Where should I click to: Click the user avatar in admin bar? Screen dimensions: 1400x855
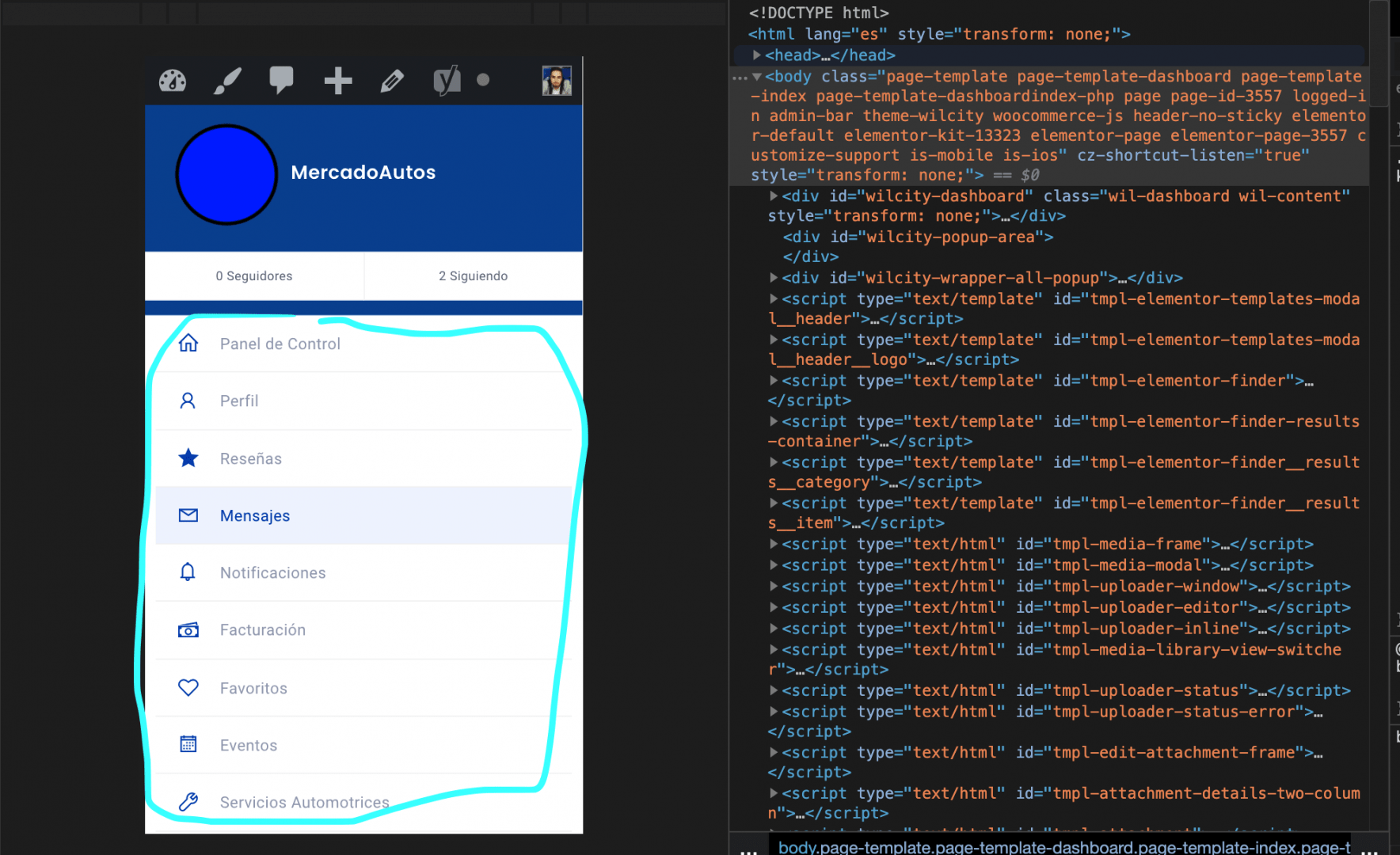coord(557,81)
